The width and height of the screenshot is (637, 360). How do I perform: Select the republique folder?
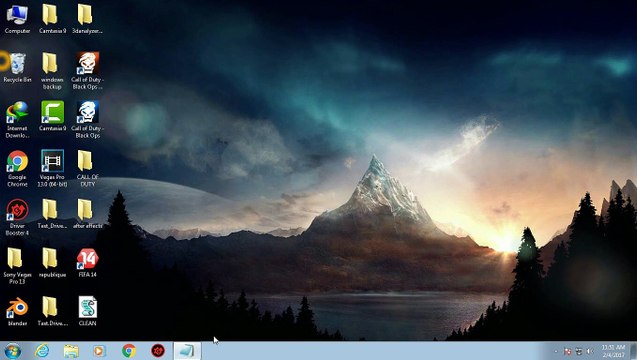(x=52, y=262)
